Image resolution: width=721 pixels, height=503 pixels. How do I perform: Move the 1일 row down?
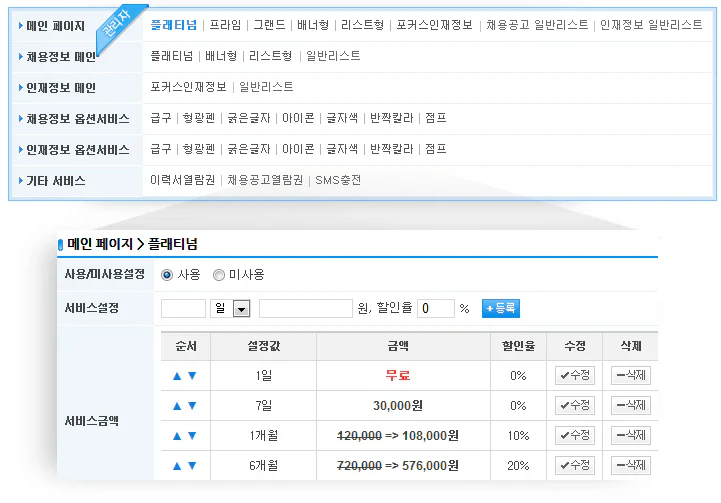(192, 376)
